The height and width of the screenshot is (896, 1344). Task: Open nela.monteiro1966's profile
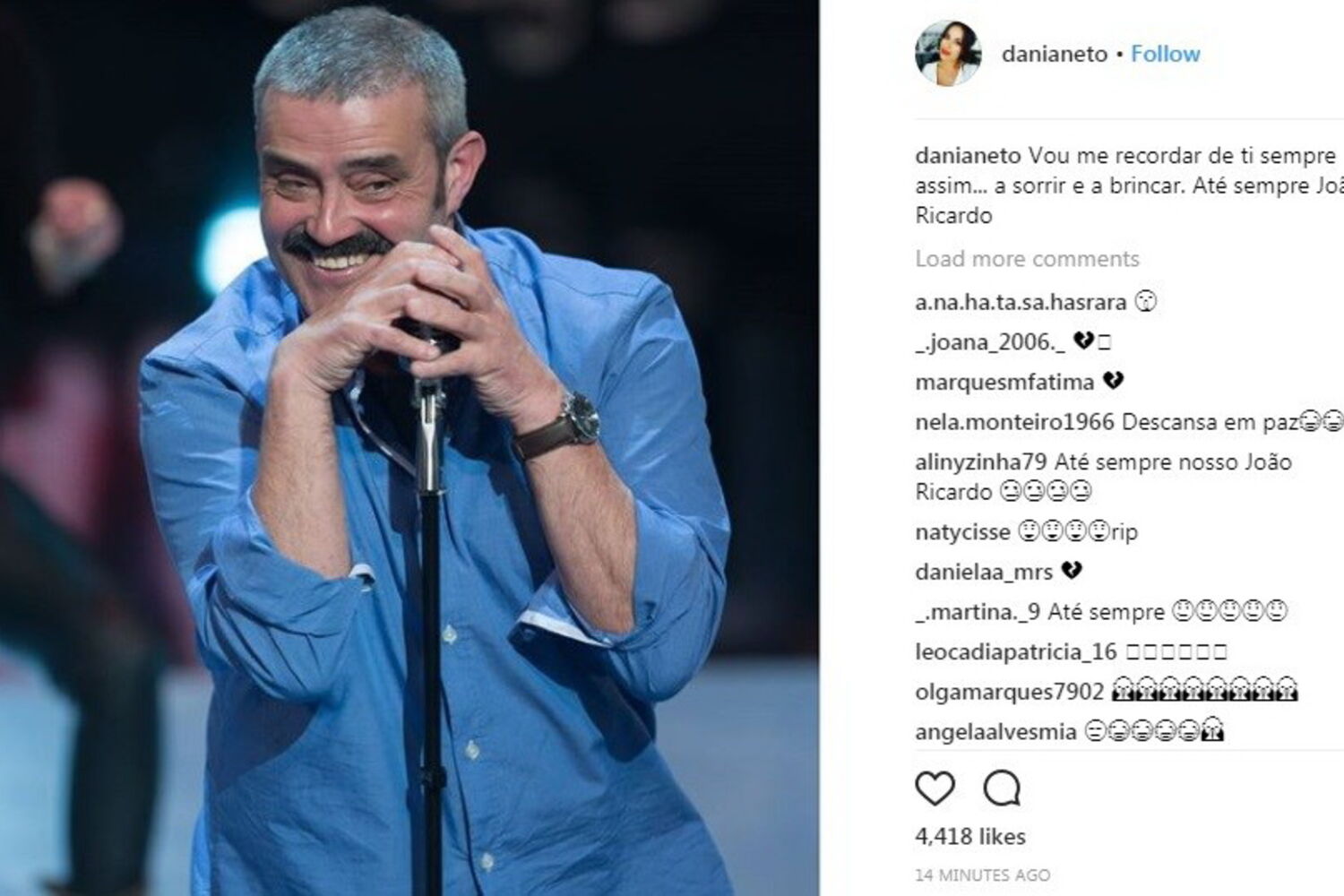[x=1014, y=421]
